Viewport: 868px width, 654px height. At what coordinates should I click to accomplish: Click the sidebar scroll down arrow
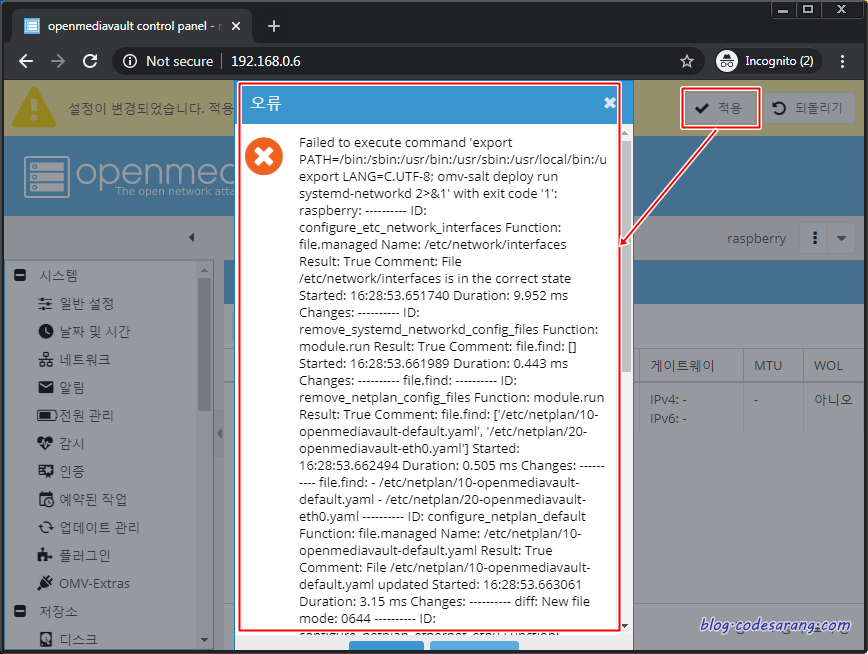click(204, 640)
